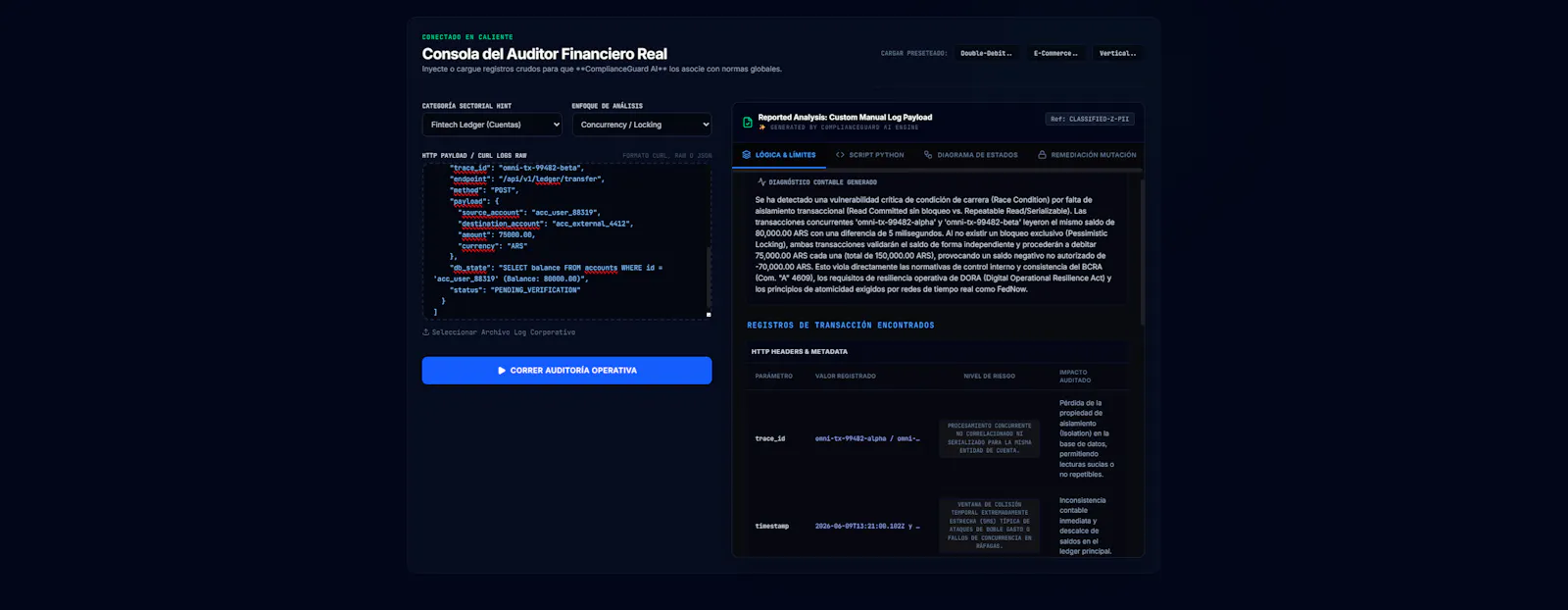Click inside the HTTP payload text area
The width and height of the screenshot is (1568, 610).
(566, 241)
